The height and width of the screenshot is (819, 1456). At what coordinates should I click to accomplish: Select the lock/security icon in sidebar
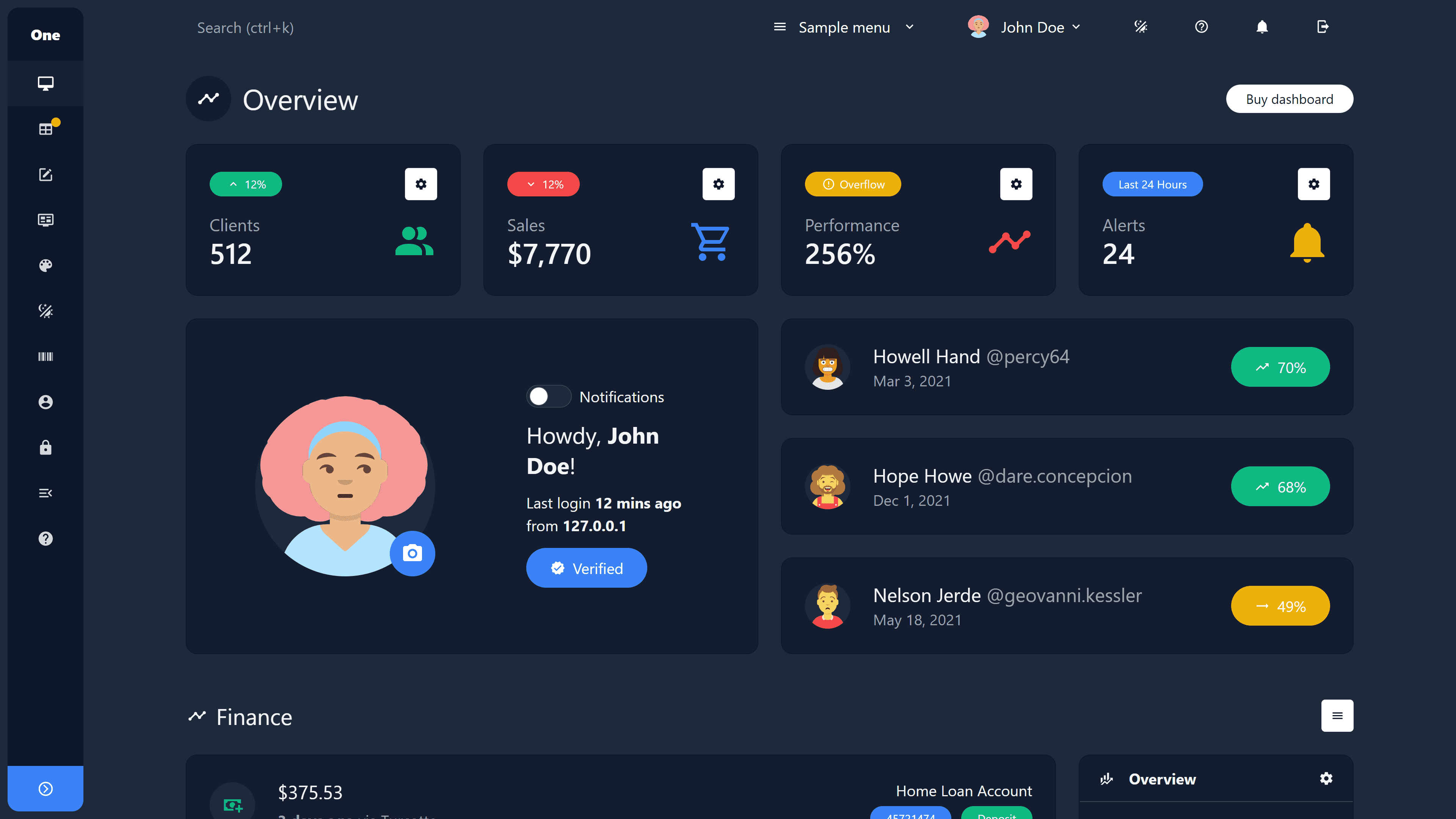coord(45,447)
